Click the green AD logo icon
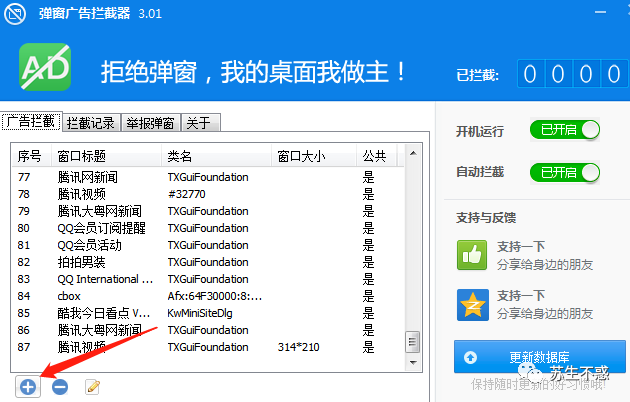This screenshot has width=630, height=402. click(x=45, y=67)
